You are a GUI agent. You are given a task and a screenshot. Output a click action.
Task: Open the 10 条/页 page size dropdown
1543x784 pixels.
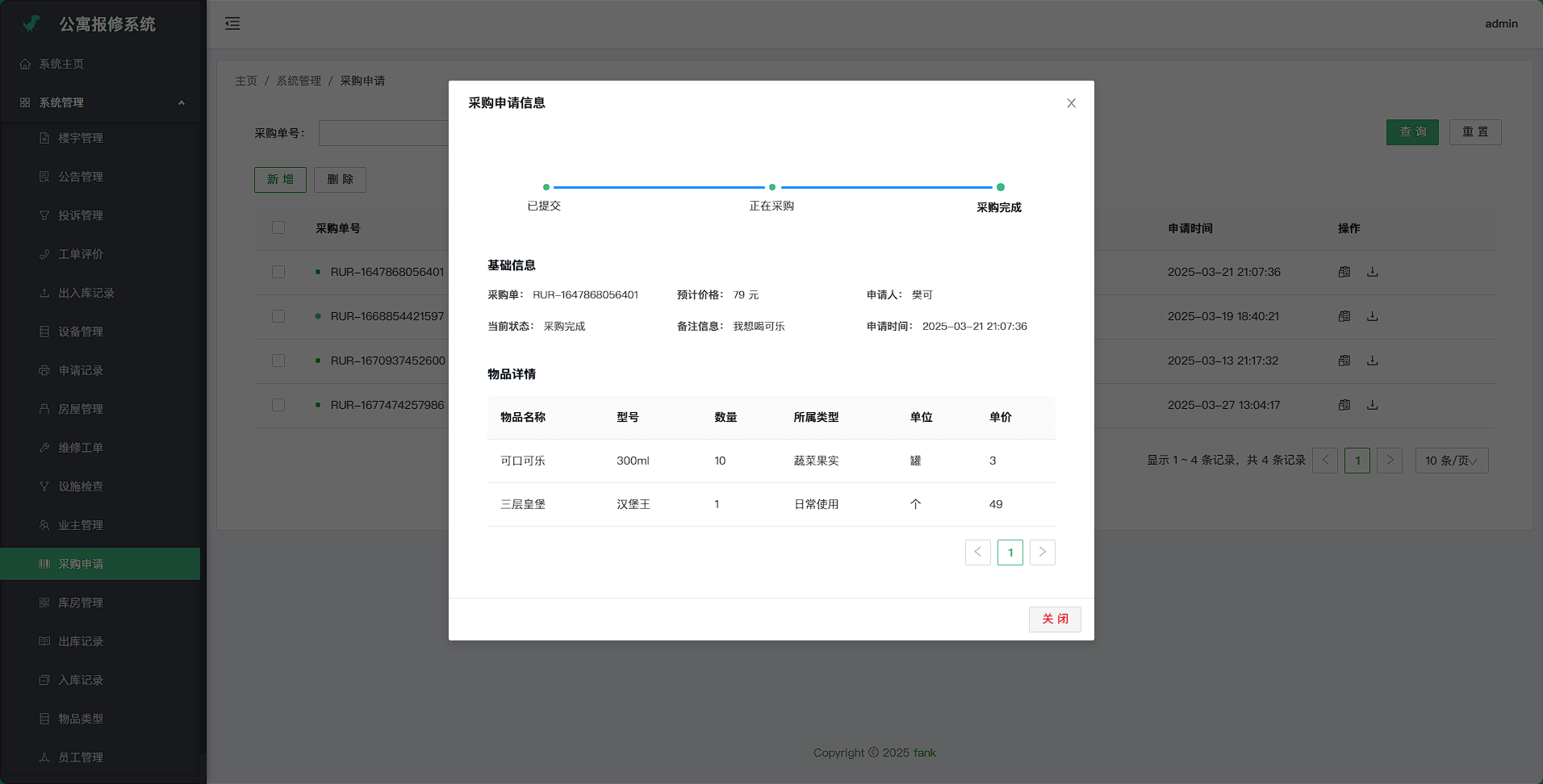(1451, 461)
